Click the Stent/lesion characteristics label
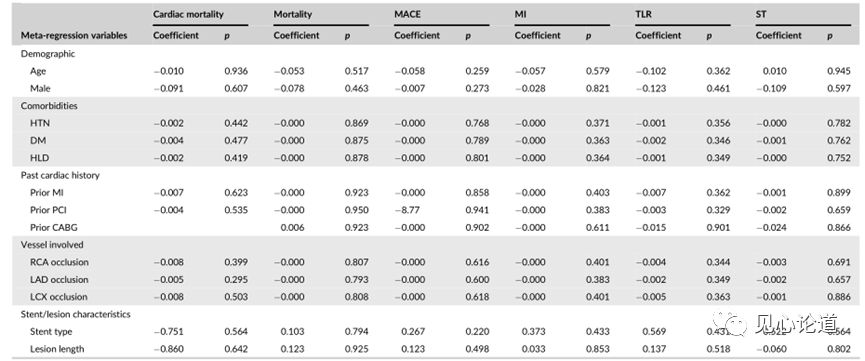Screen dimensions: 865x361 76,314
